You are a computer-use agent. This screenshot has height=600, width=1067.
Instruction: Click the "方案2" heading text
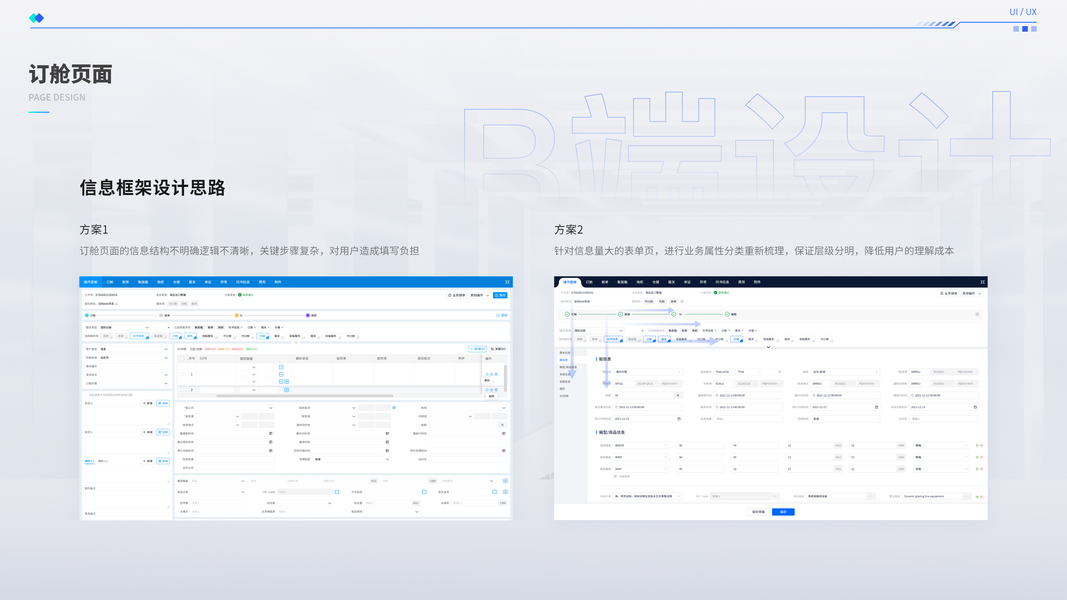568,230
